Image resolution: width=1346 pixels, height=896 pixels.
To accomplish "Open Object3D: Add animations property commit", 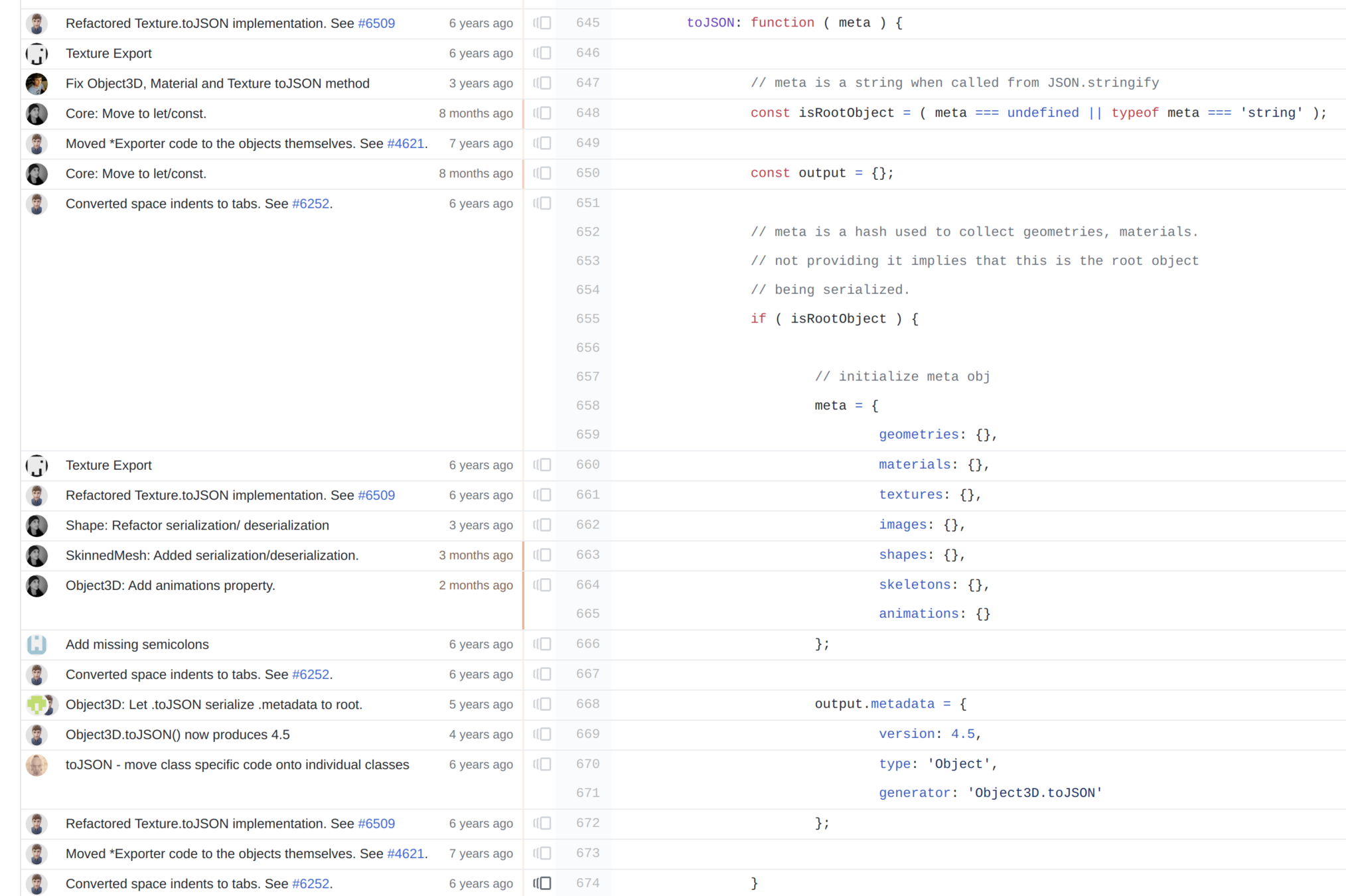I will (170, 585).
